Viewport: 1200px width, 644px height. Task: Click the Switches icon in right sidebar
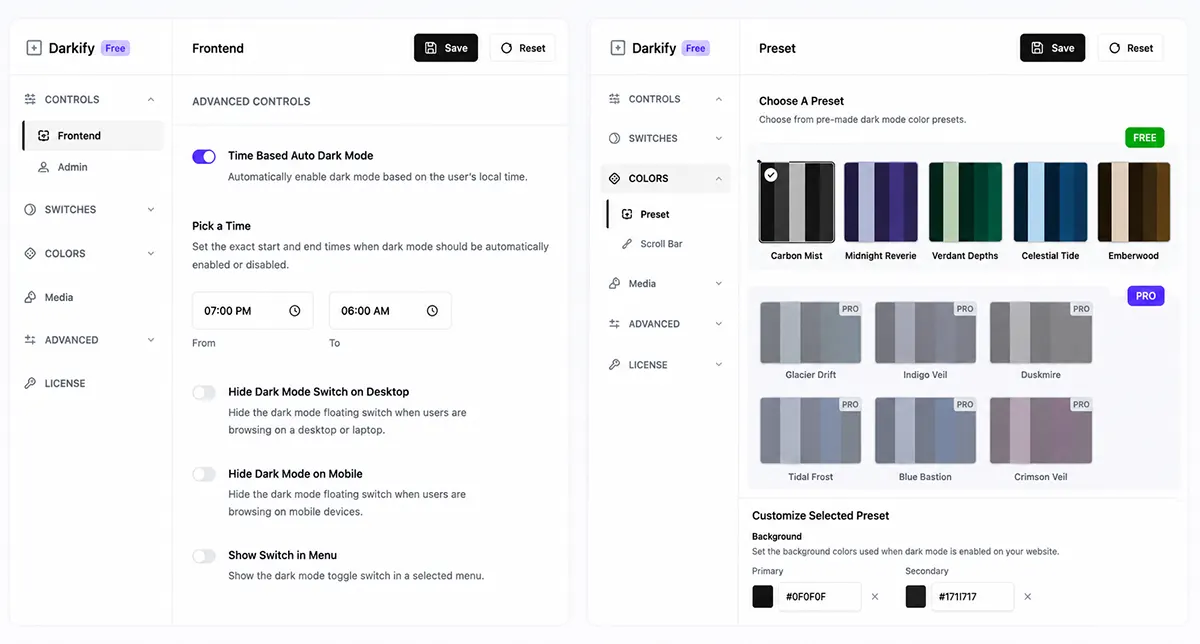click(614, 138)
